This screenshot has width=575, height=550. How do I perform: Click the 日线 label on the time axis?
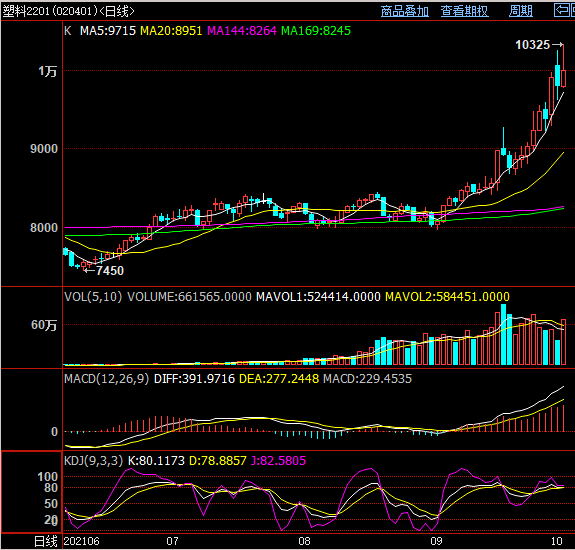(45, 541)
